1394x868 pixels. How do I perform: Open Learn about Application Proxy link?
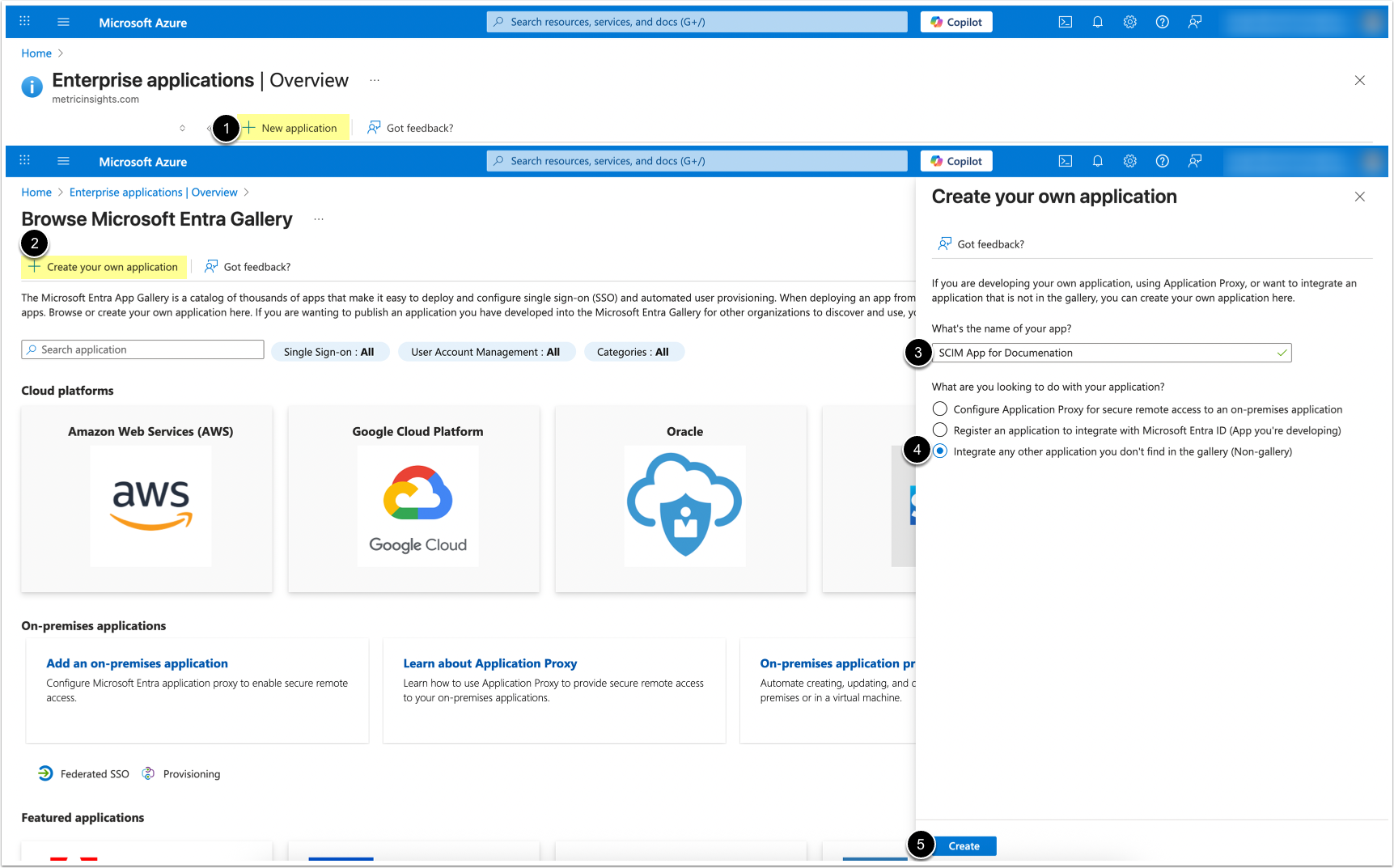pos(490,663)
